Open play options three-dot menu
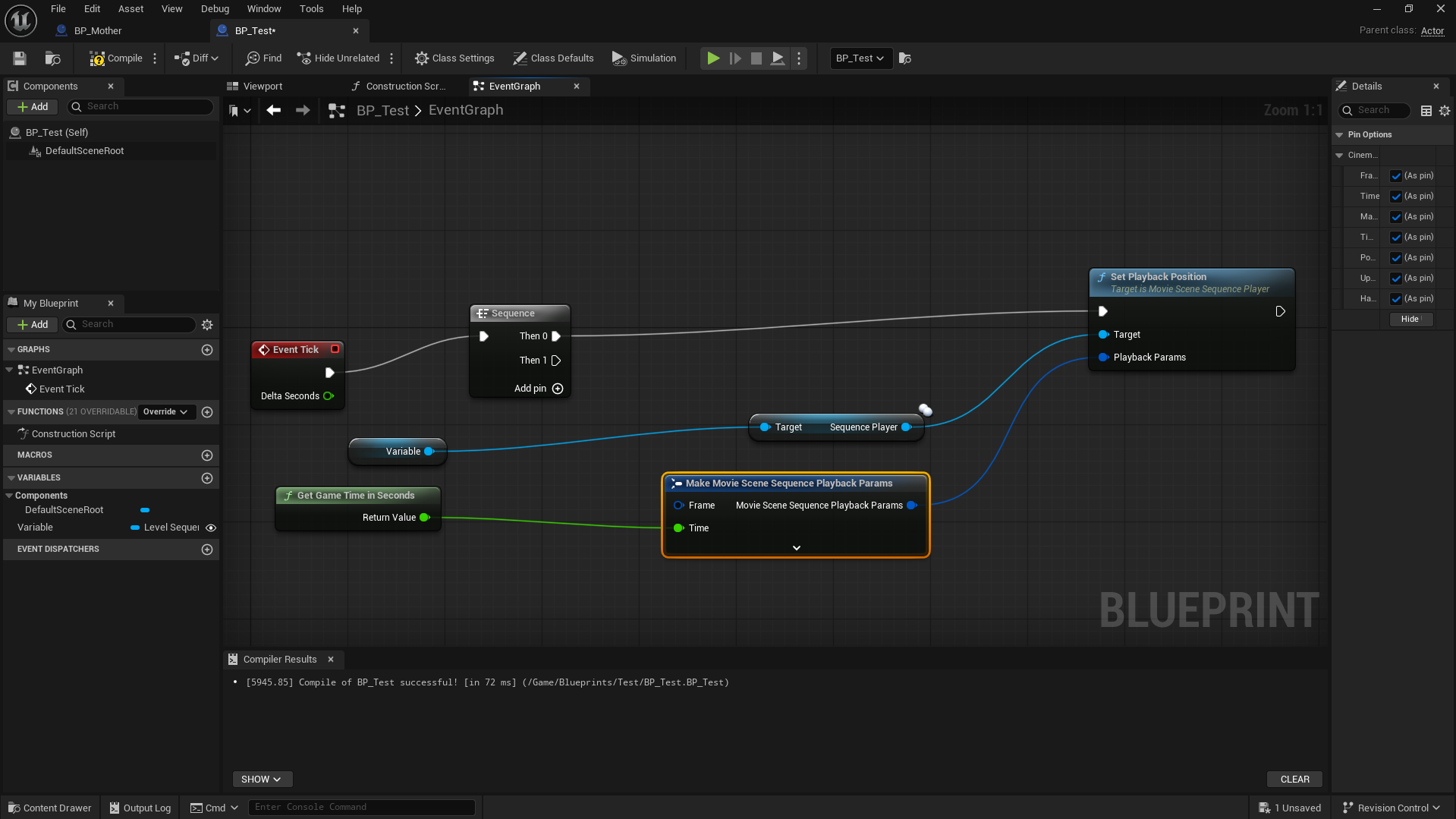This screenshot has width=1456, height=819. (x=799, y=58)
